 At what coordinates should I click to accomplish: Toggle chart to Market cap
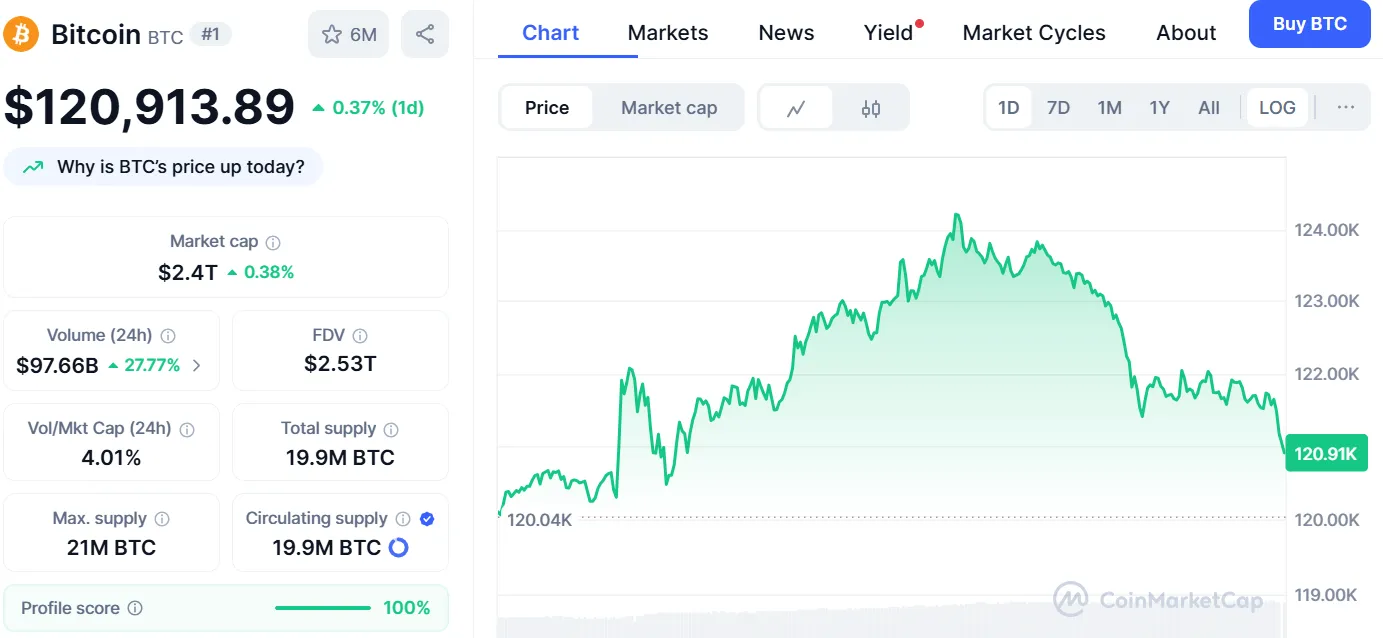click(669, 108)
